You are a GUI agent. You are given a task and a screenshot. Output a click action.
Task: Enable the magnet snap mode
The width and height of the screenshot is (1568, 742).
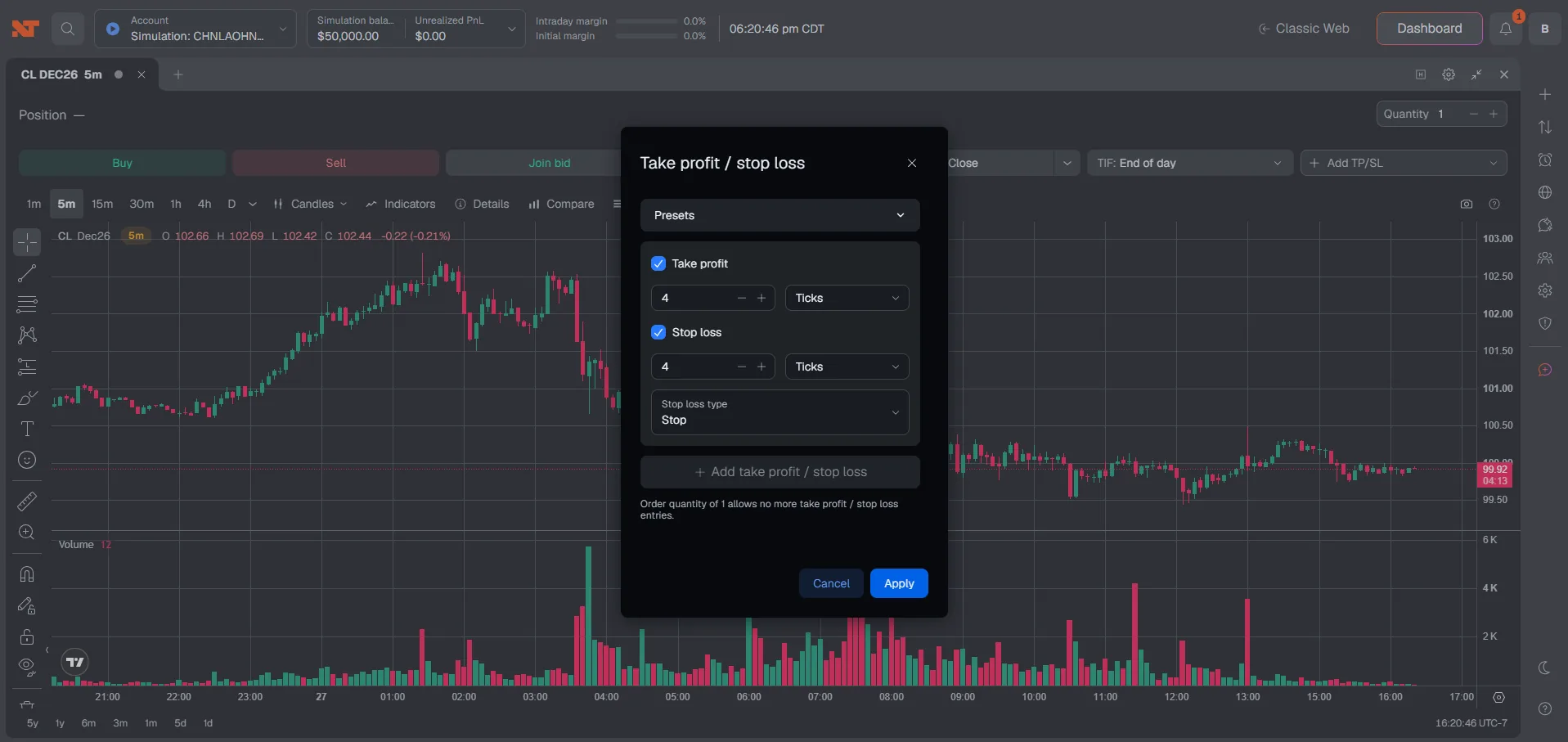(27, 574)
